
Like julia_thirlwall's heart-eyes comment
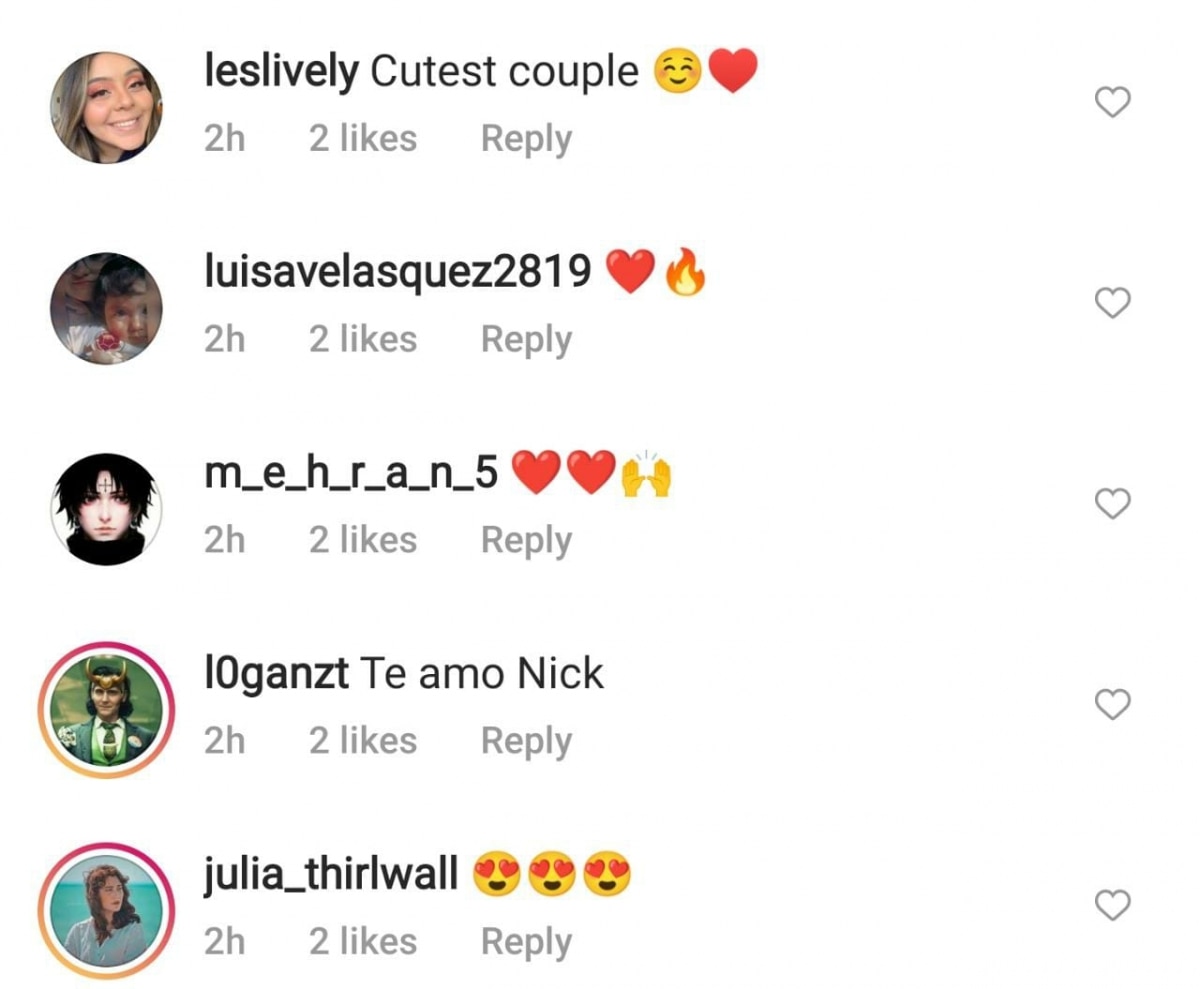click(x=1113, y=906)
